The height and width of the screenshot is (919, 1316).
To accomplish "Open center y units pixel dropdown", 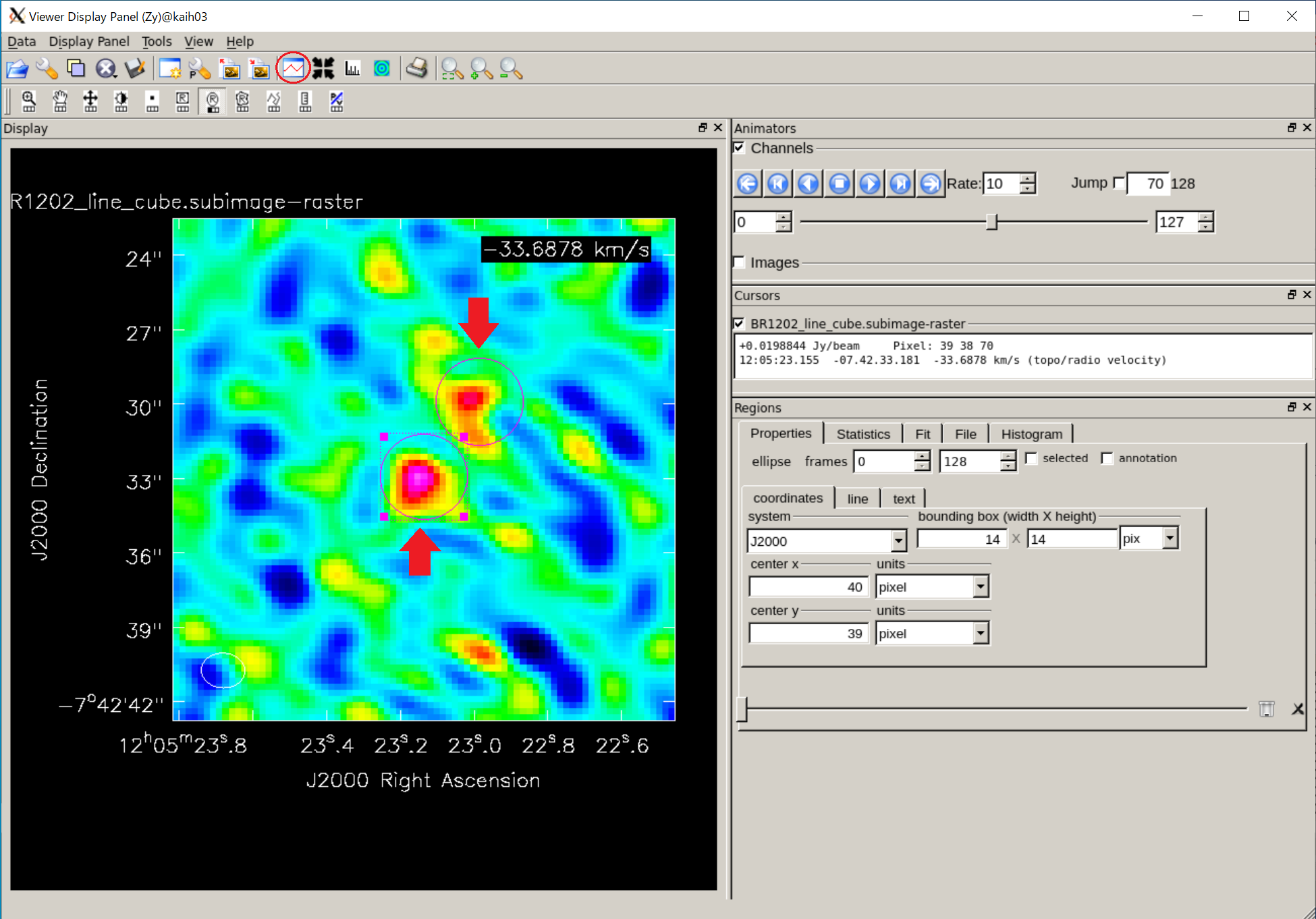I will (981, 633).
